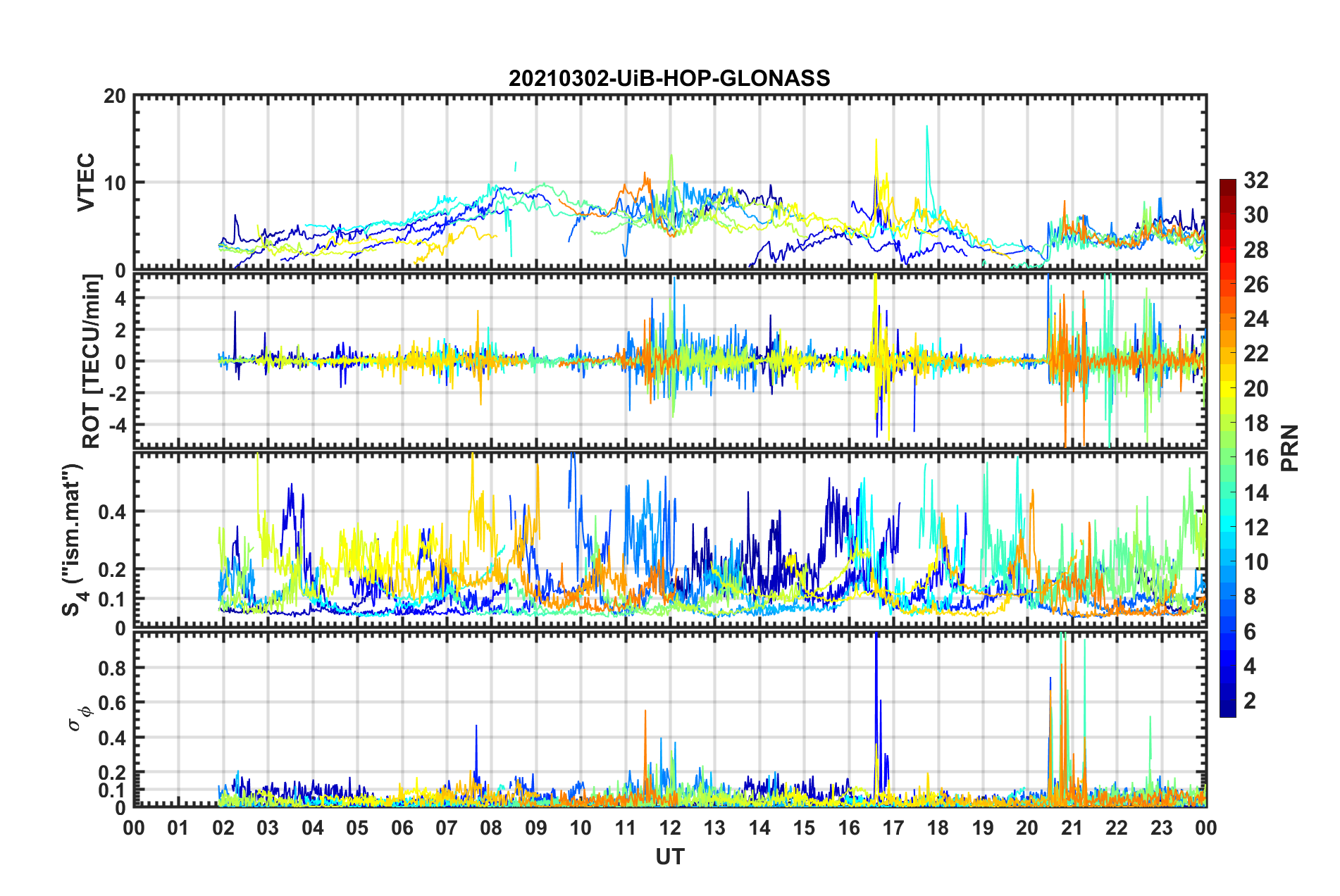Click the sigma-phi y-axis label
The image size is (1340, 896).
tap(82, 718)
